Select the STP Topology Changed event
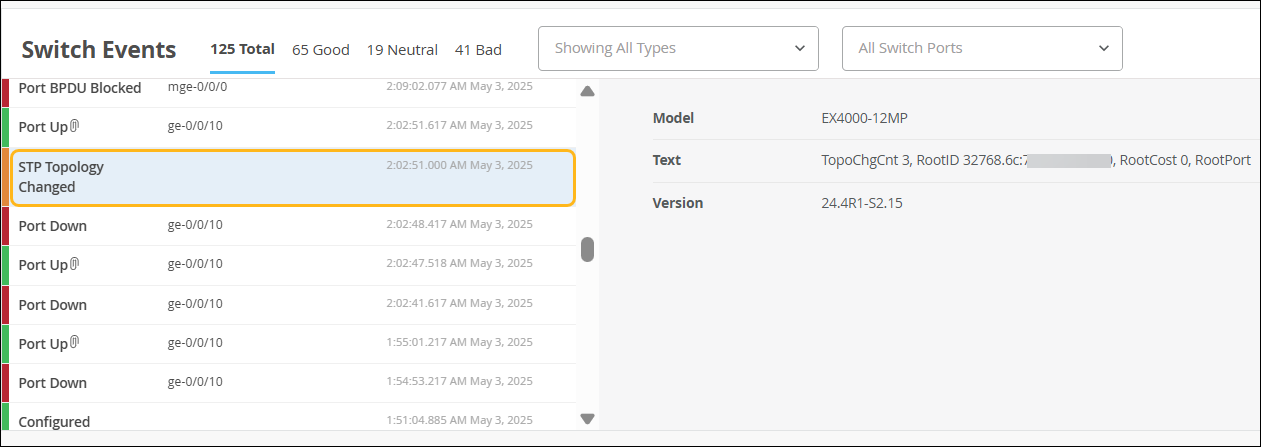This screenshot has height=447, width=1261. [292, 177]
